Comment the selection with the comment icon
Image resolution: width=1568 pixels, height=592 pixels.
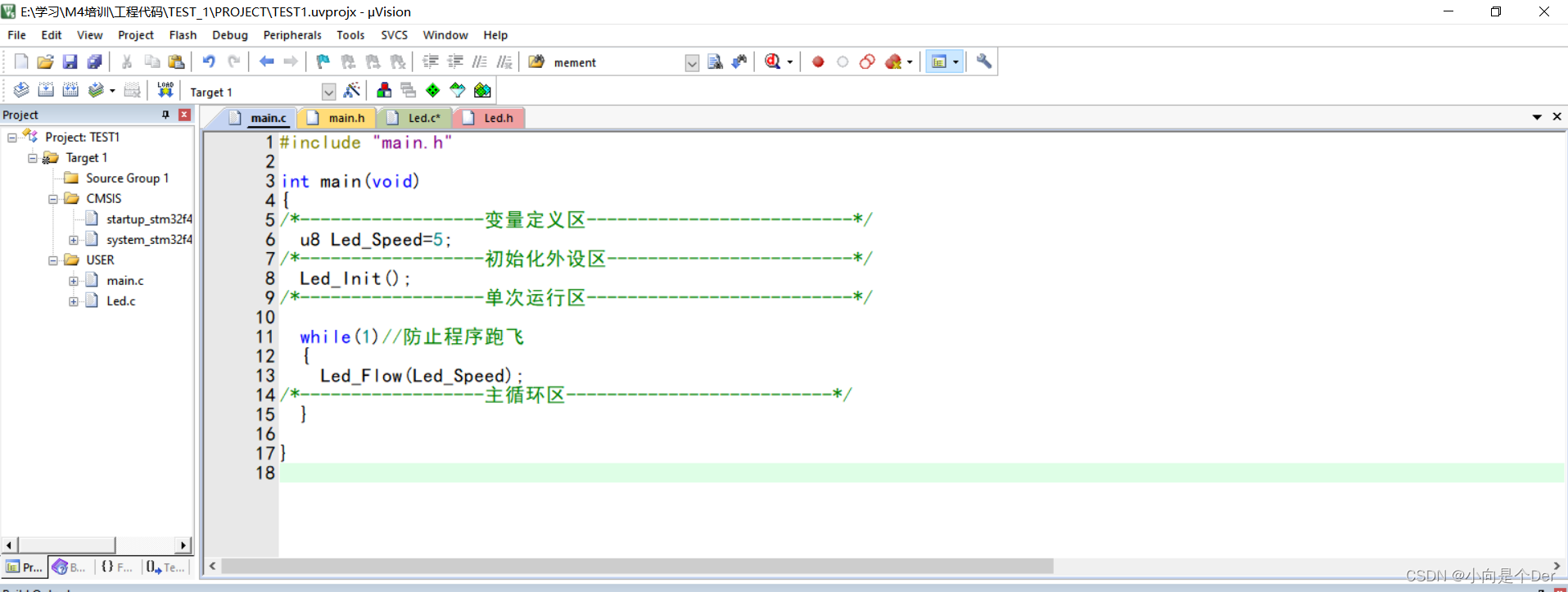(480, 61)
